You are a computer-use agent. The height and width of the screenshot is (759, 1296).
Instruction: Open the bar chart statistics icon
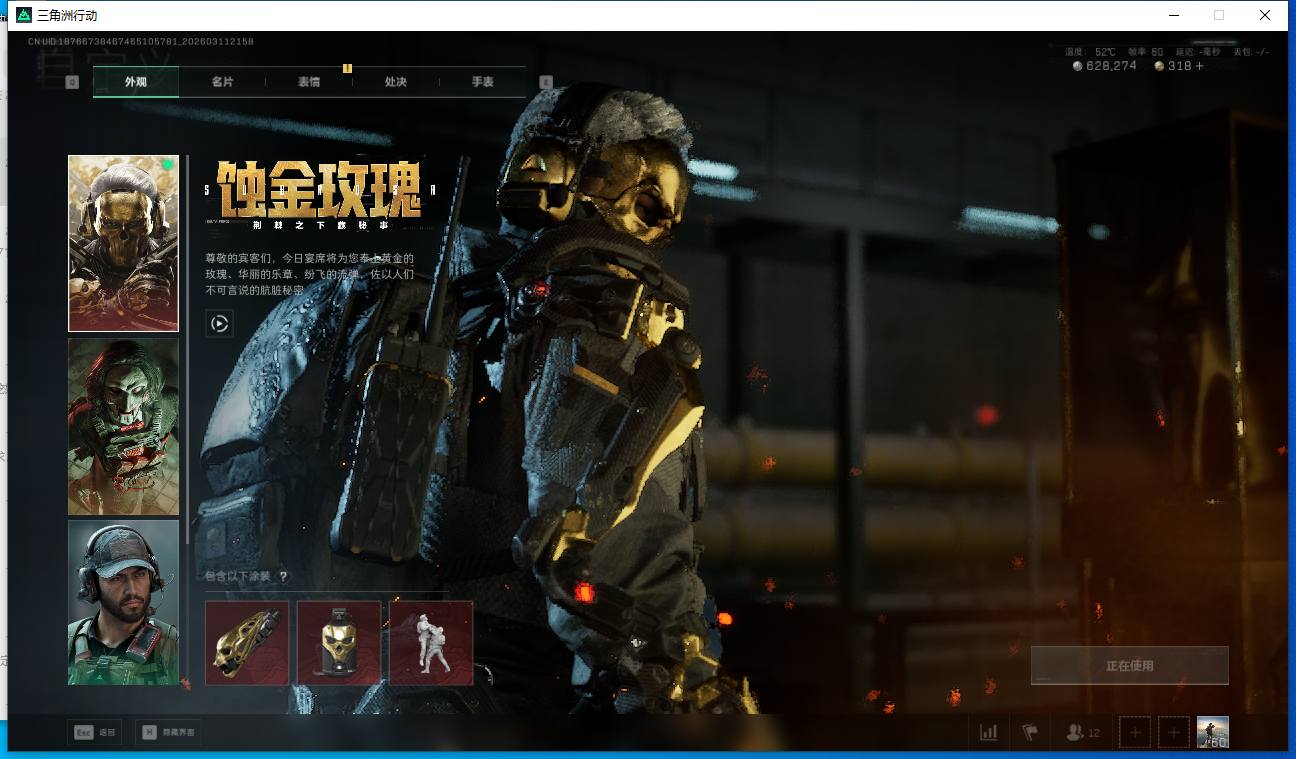(x=989, y=733)
